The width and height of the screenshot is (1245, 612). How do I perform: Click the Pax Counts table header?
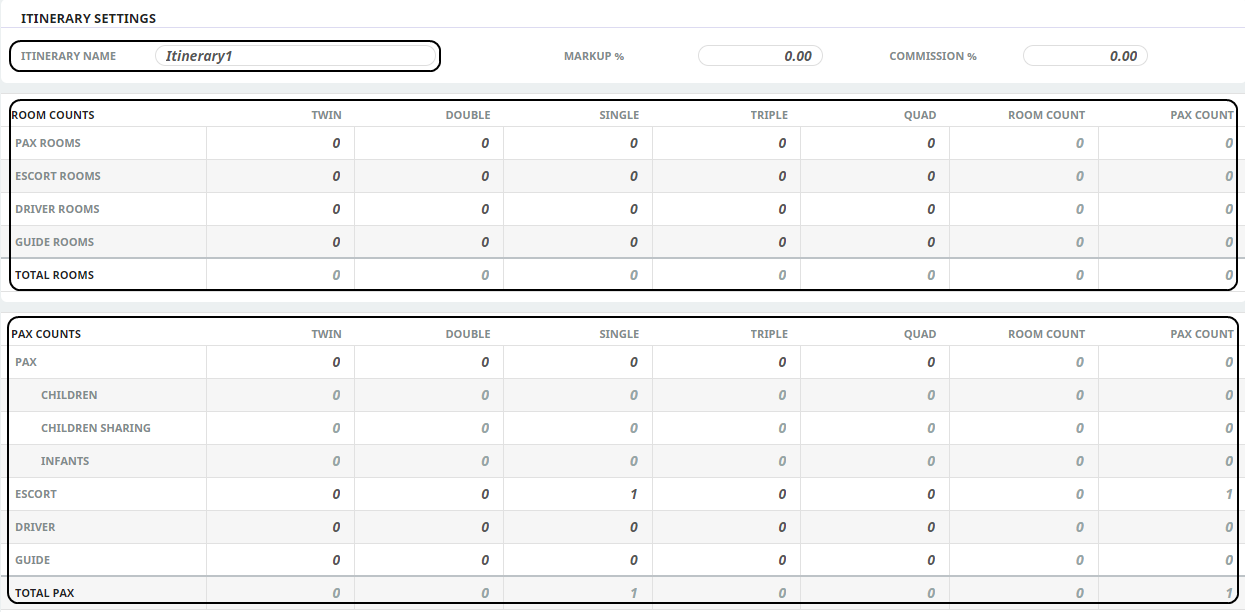pos(46,334)
